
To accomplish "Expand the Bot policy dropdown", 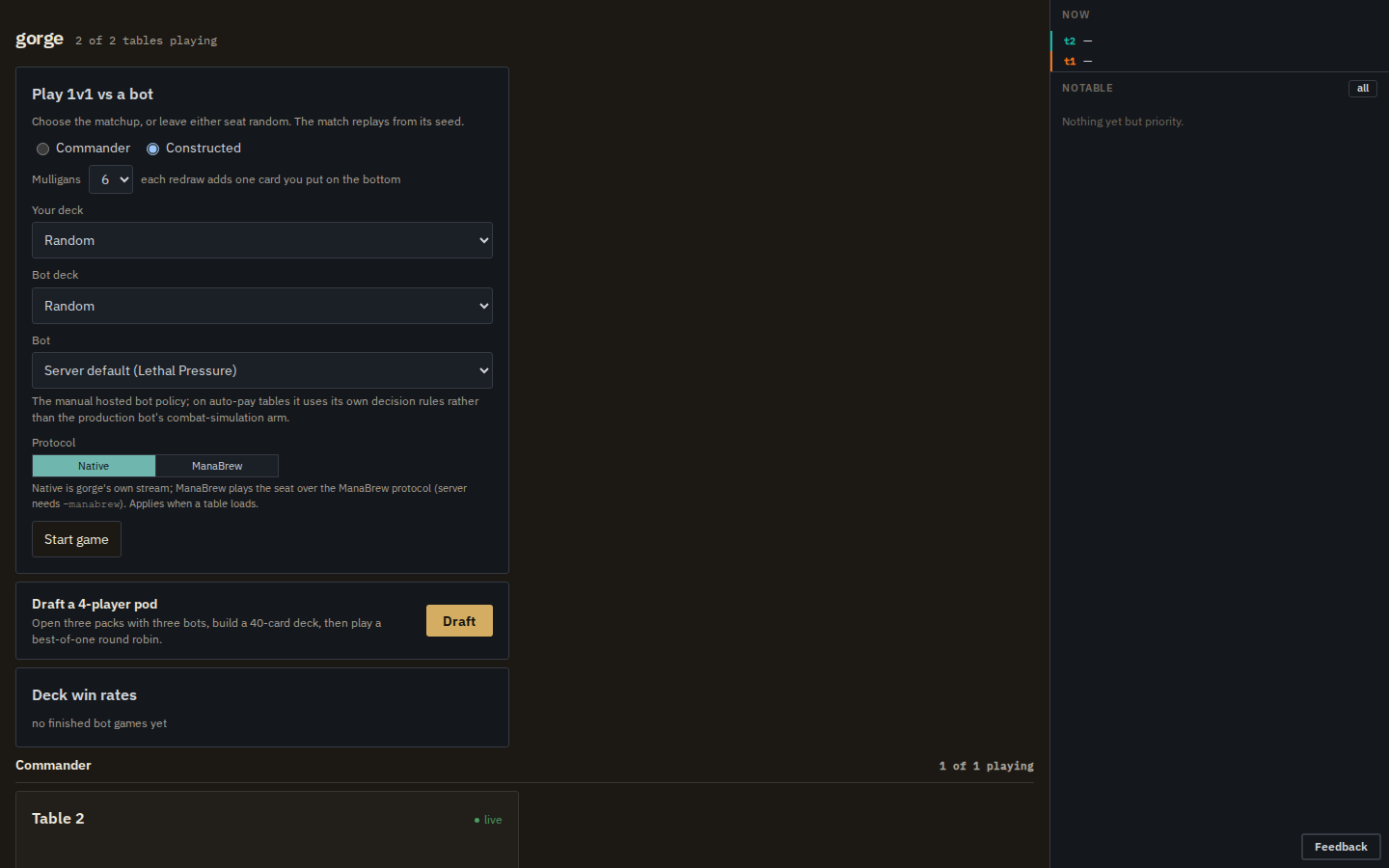I will pos(262,370).
